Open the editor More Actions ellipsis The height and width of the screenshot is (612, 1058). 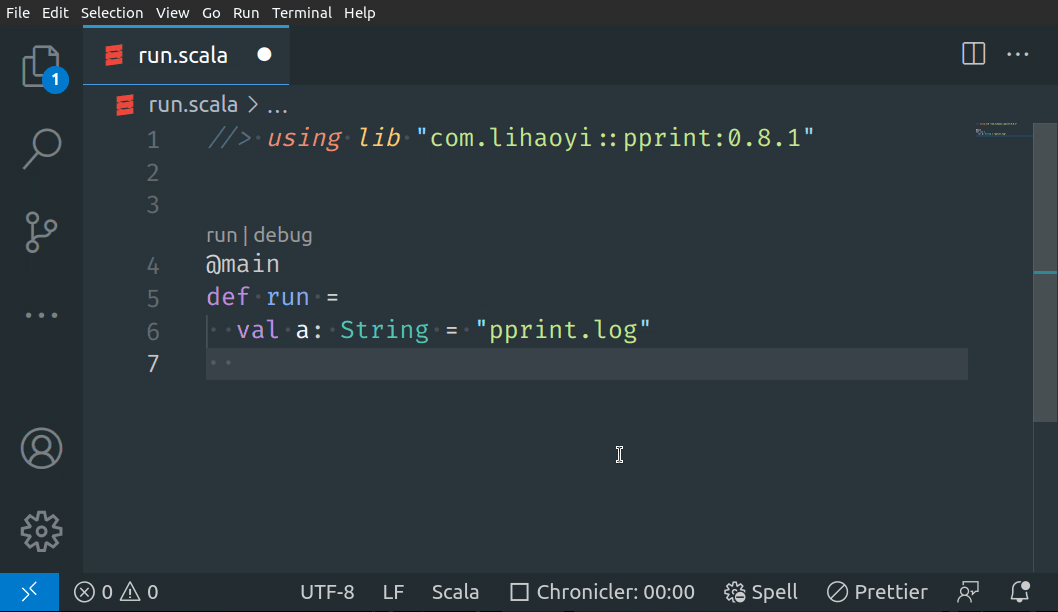[x=1018, y=54]
